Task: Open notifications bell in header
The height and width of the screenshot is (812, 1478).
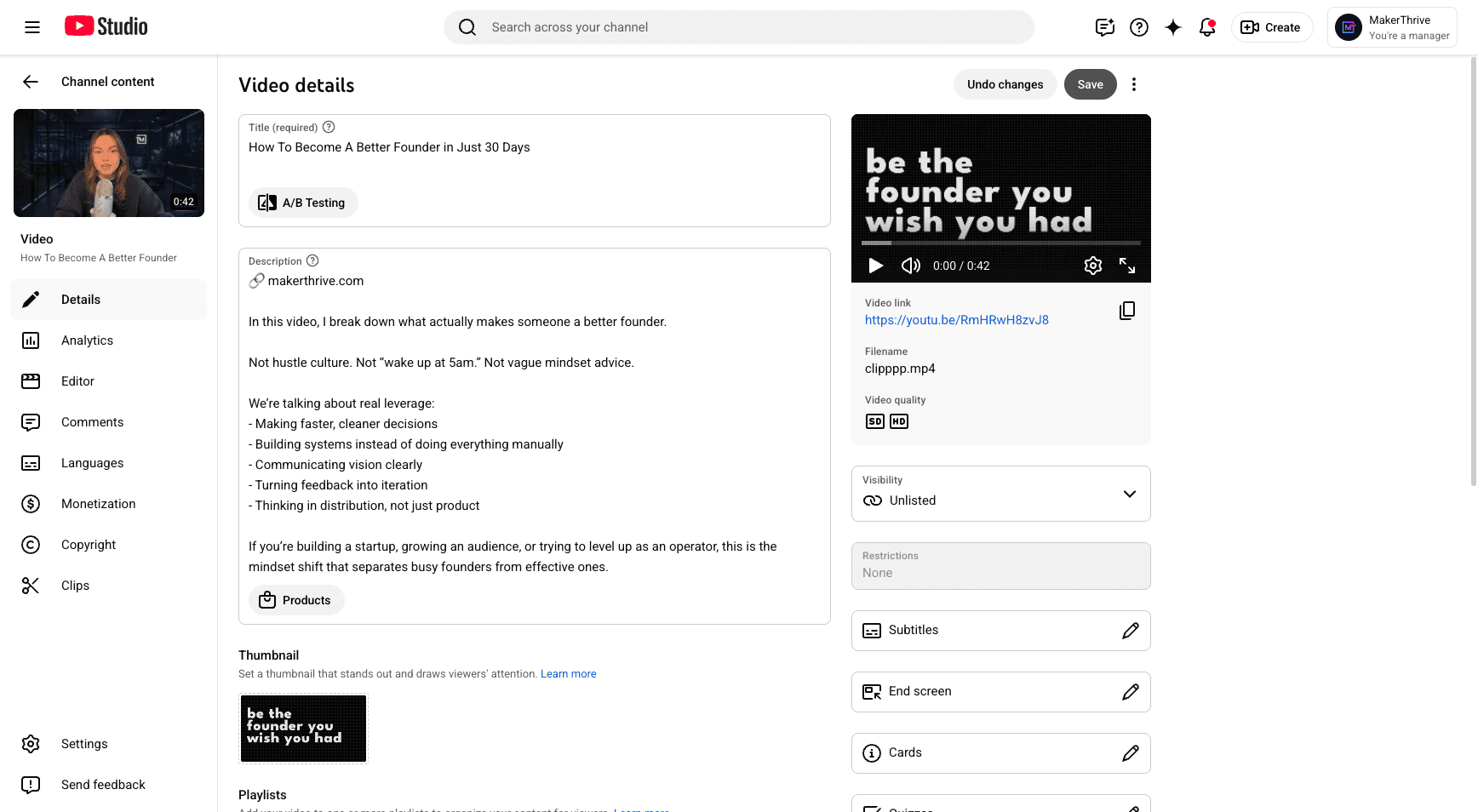Action: [1207, 27]
